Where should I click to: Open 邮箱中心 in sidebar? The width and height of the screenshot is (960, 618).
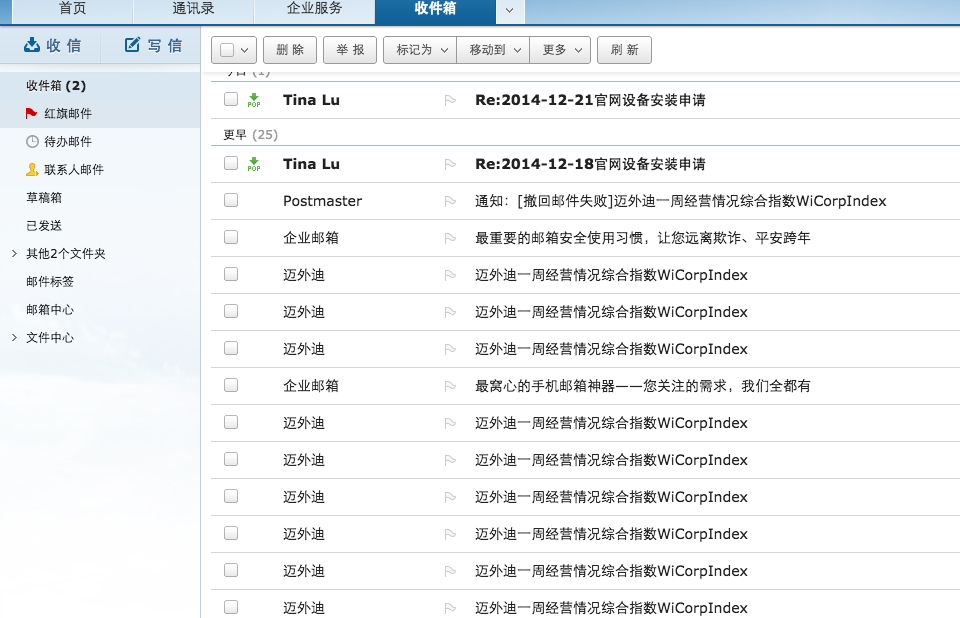50,309
